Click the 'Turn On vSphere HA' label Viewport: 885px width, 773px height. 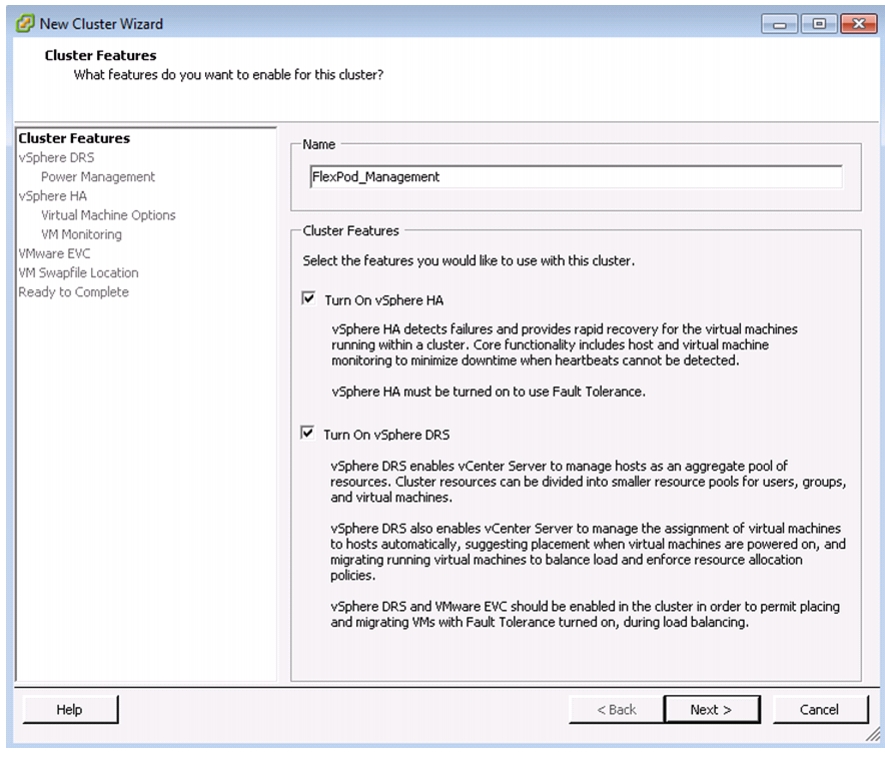point(384,300)
